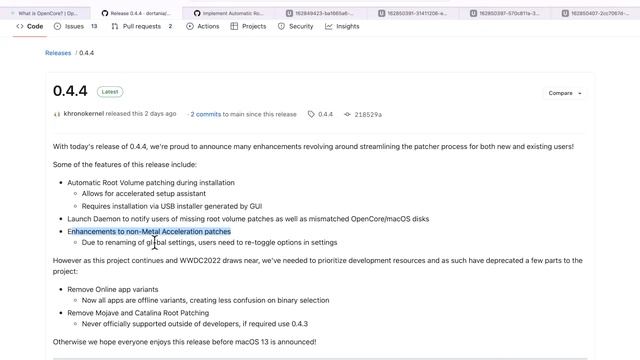
Task: Click favicon on the 162850391 tab
Action: pos(382,13)
